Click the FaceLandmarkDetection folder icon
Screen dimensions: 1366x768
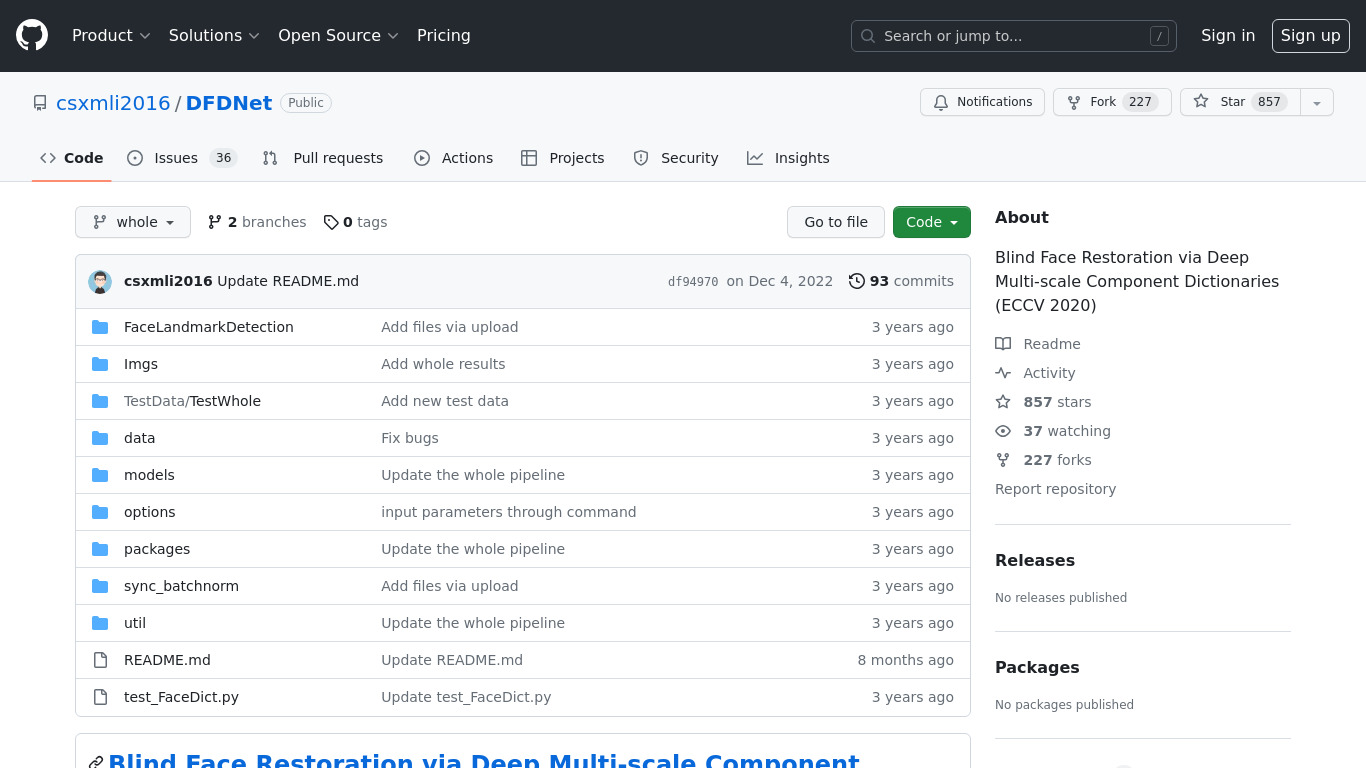100,327
